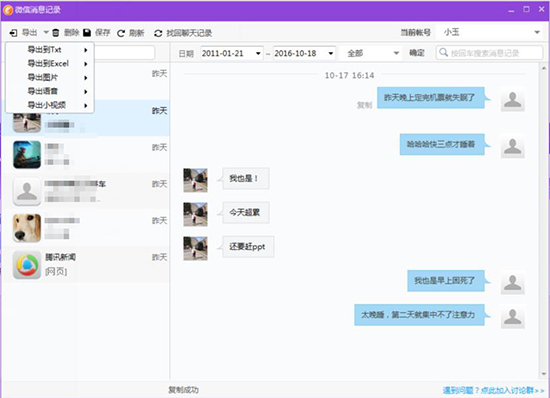Viewport: 550px width, 398px height.
Task: Click the dog avatar contact
Action: [27, 228]
